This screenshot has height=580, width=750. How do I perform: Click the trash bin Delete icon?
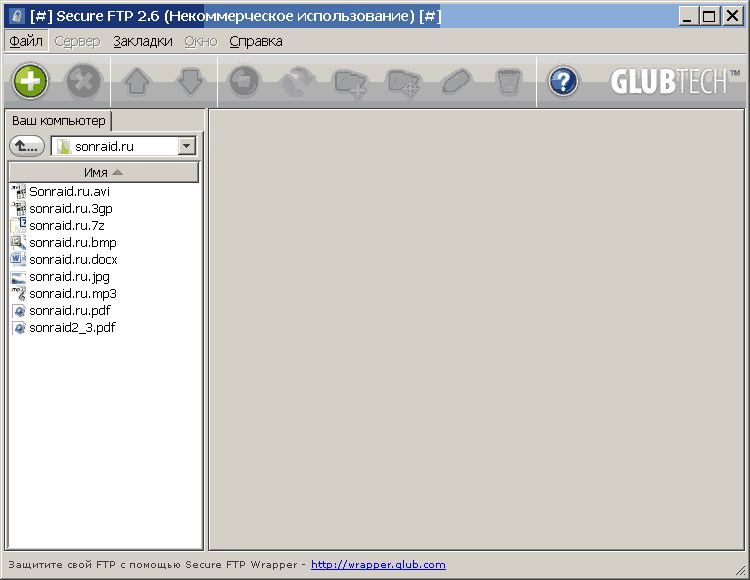pyautogui.click(x=509, y=81)
